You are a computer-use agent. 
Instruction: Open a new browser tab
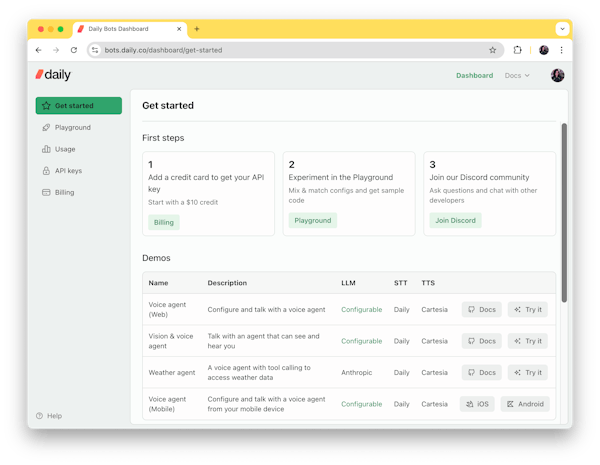pyautogui.click(x=197, y=29)
